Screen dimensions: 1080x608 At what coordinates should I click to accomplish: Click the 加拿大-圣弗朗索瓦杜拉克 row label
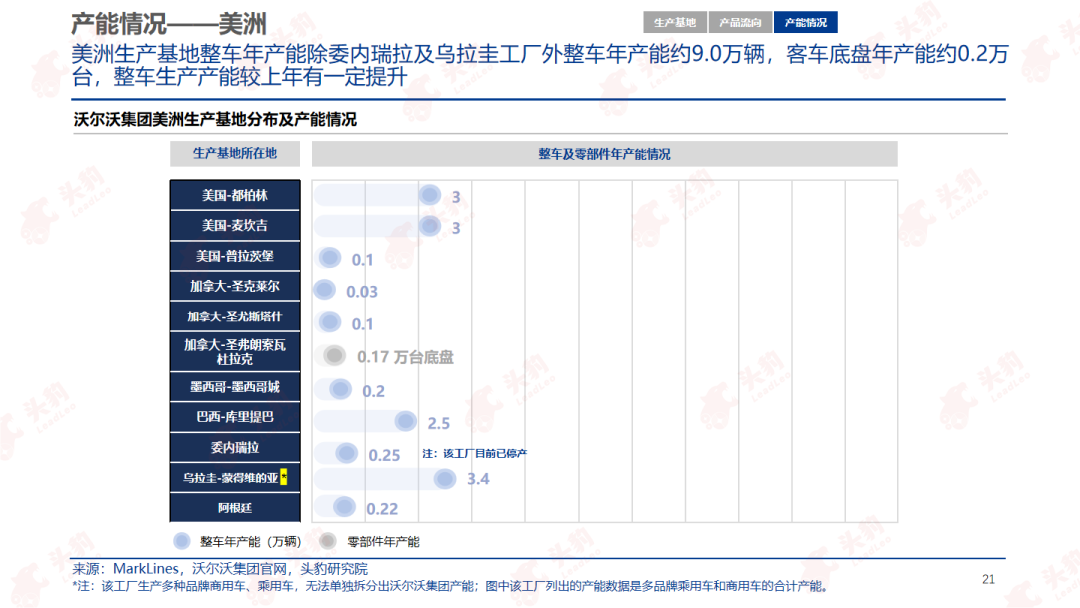(235, 352)
